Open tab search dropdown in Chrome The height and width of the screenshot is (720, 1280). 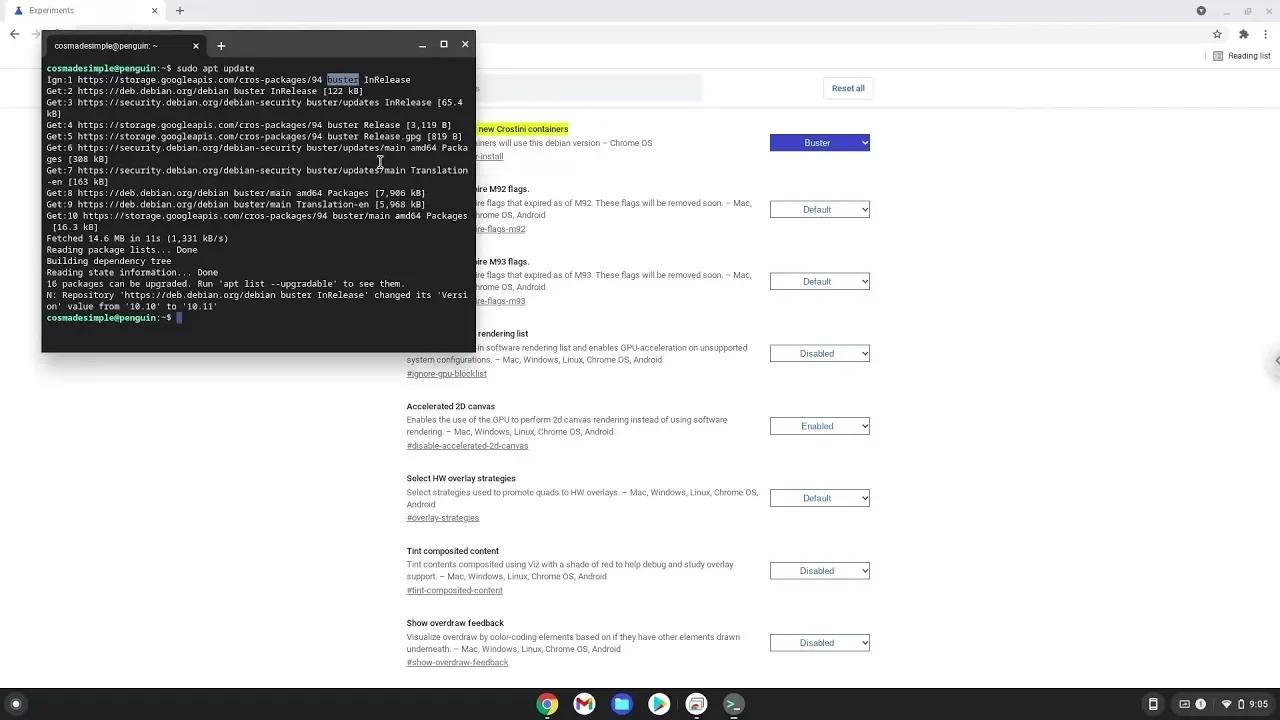1201,11
